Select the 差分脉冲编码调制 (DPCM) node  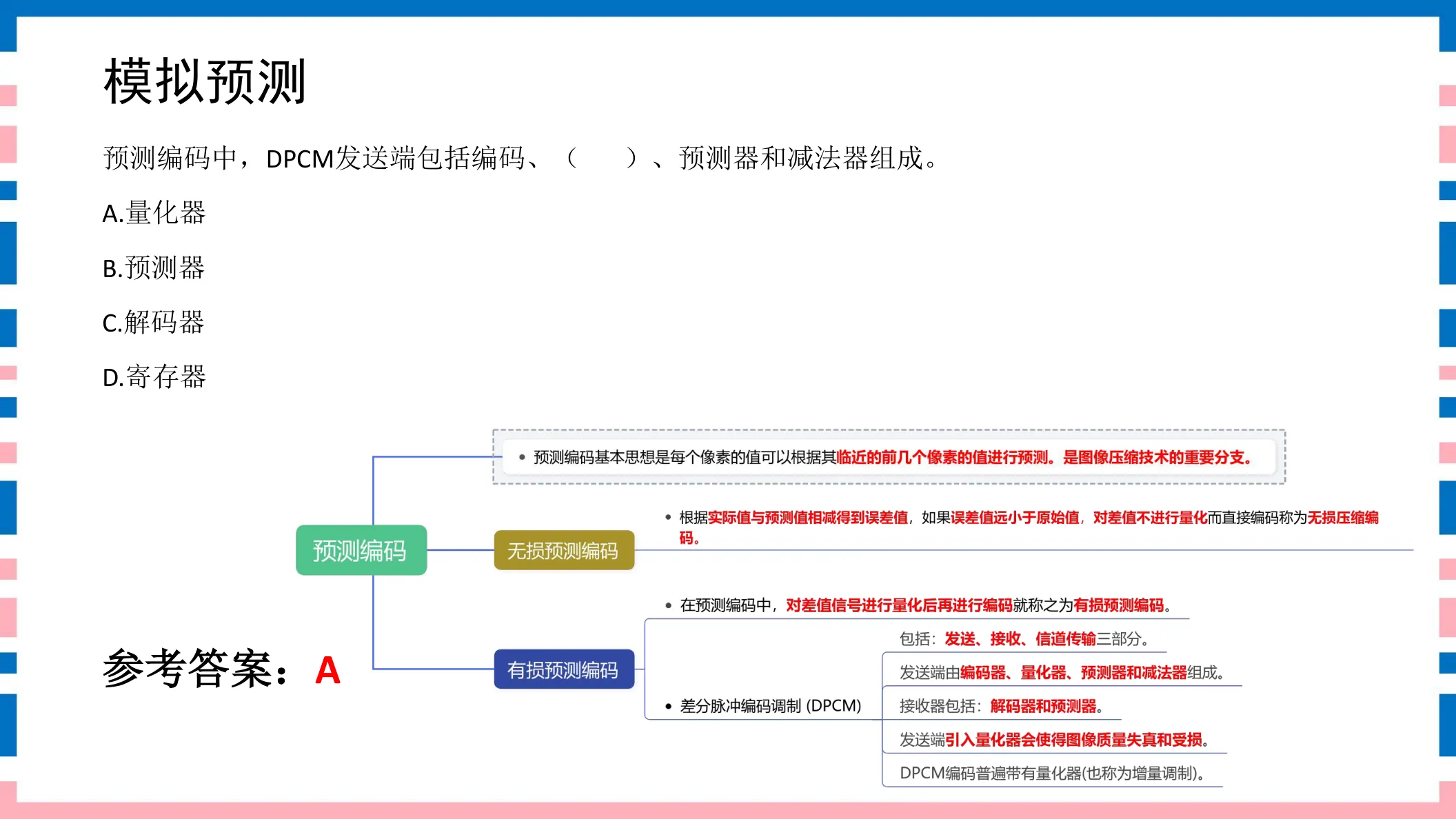[764, 706]
